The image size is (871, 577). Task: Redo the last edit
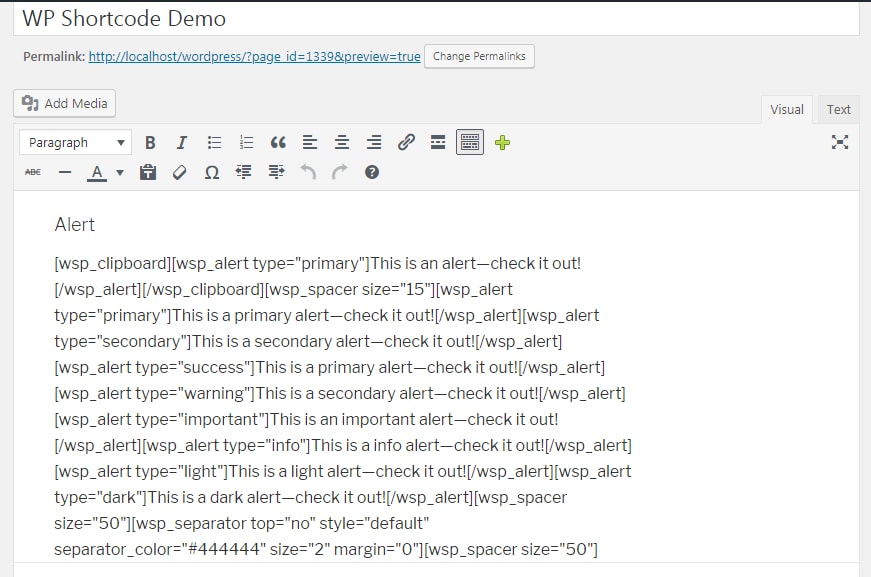[340, 172]
